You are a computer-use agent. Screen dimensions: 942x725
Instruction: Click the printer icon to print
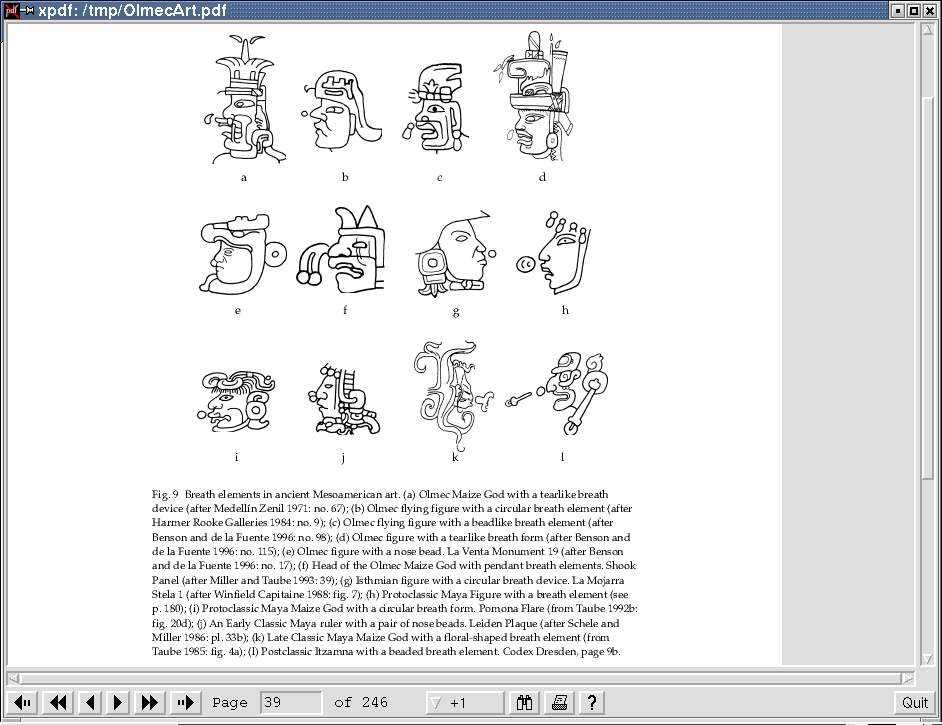tap(559, 702)
